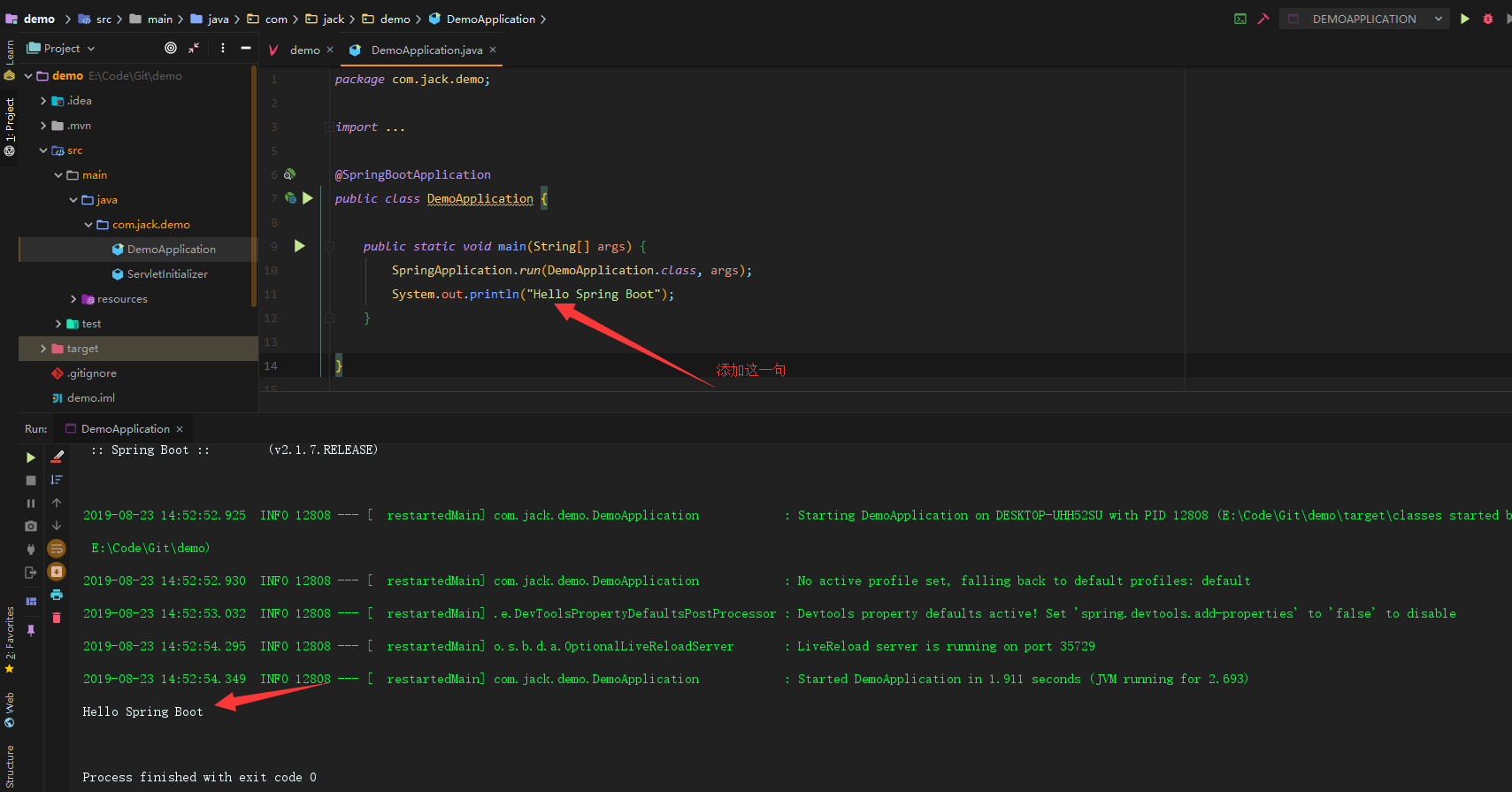
Task: Start debugging with the red bug icon
Action: (1488, 19)
